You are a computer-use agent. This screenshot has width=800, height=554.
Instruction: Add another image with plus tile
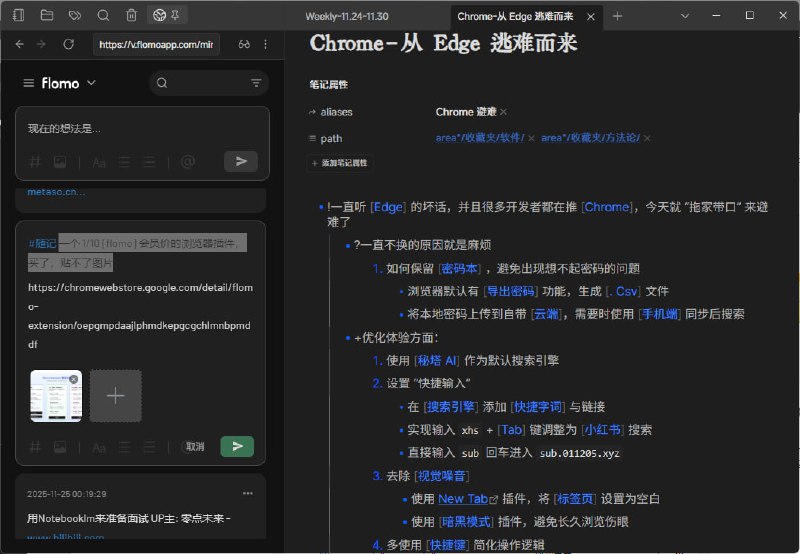click(x=115, y=396)
